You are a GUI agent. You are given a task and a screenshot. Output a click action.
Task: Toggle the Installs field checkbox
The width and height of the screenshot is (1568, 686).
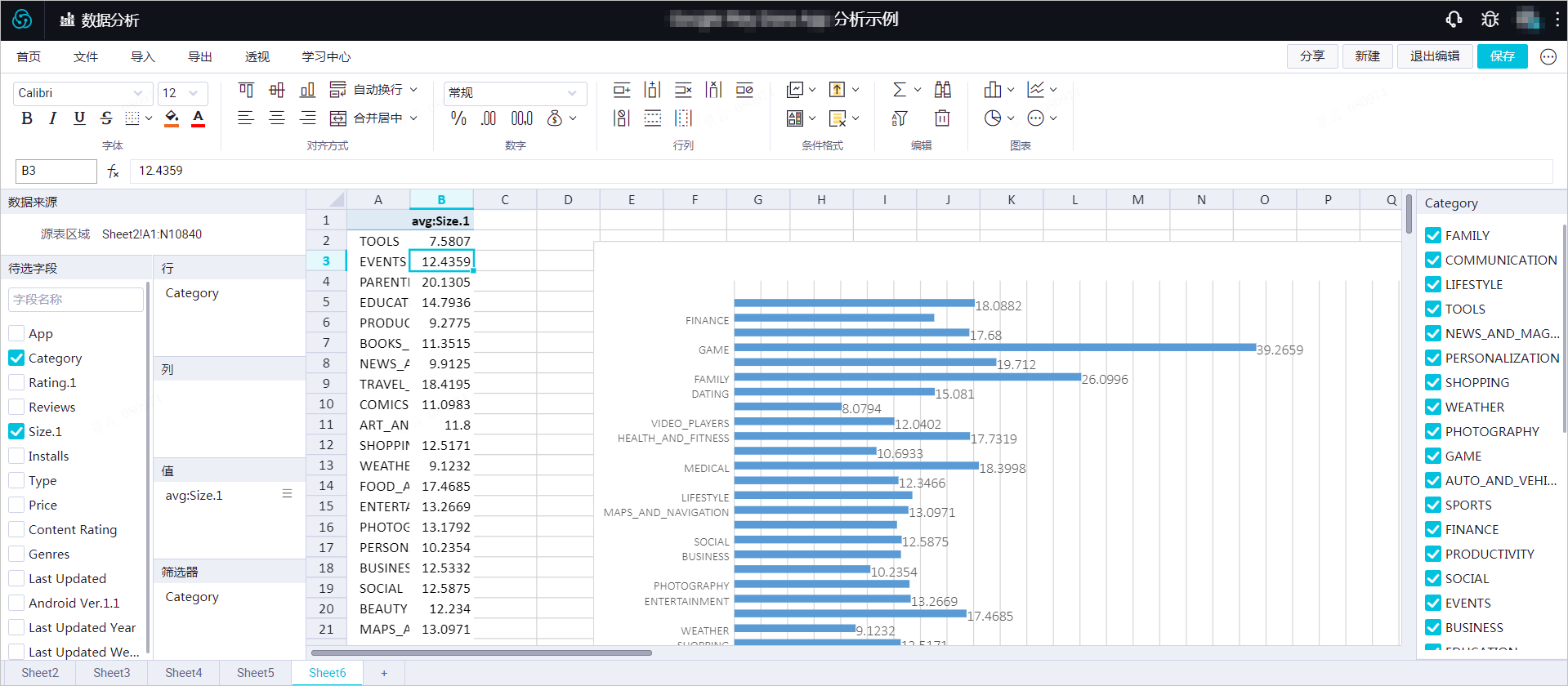click(x=16, y=456)
